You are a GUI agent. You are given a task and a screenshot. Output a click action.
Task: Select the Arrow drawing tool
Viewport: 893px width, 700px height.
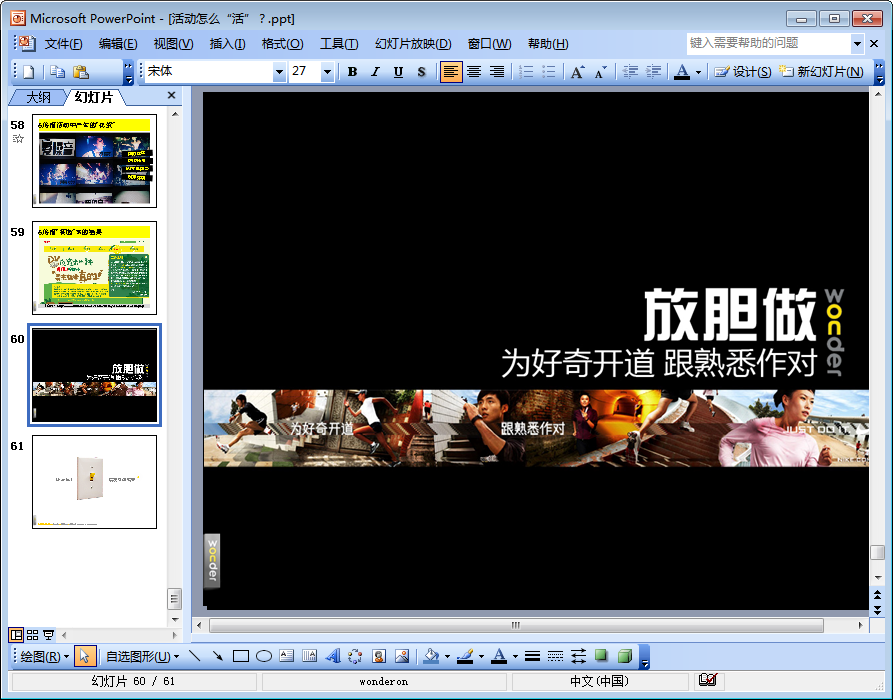click(x=218, y=656)
